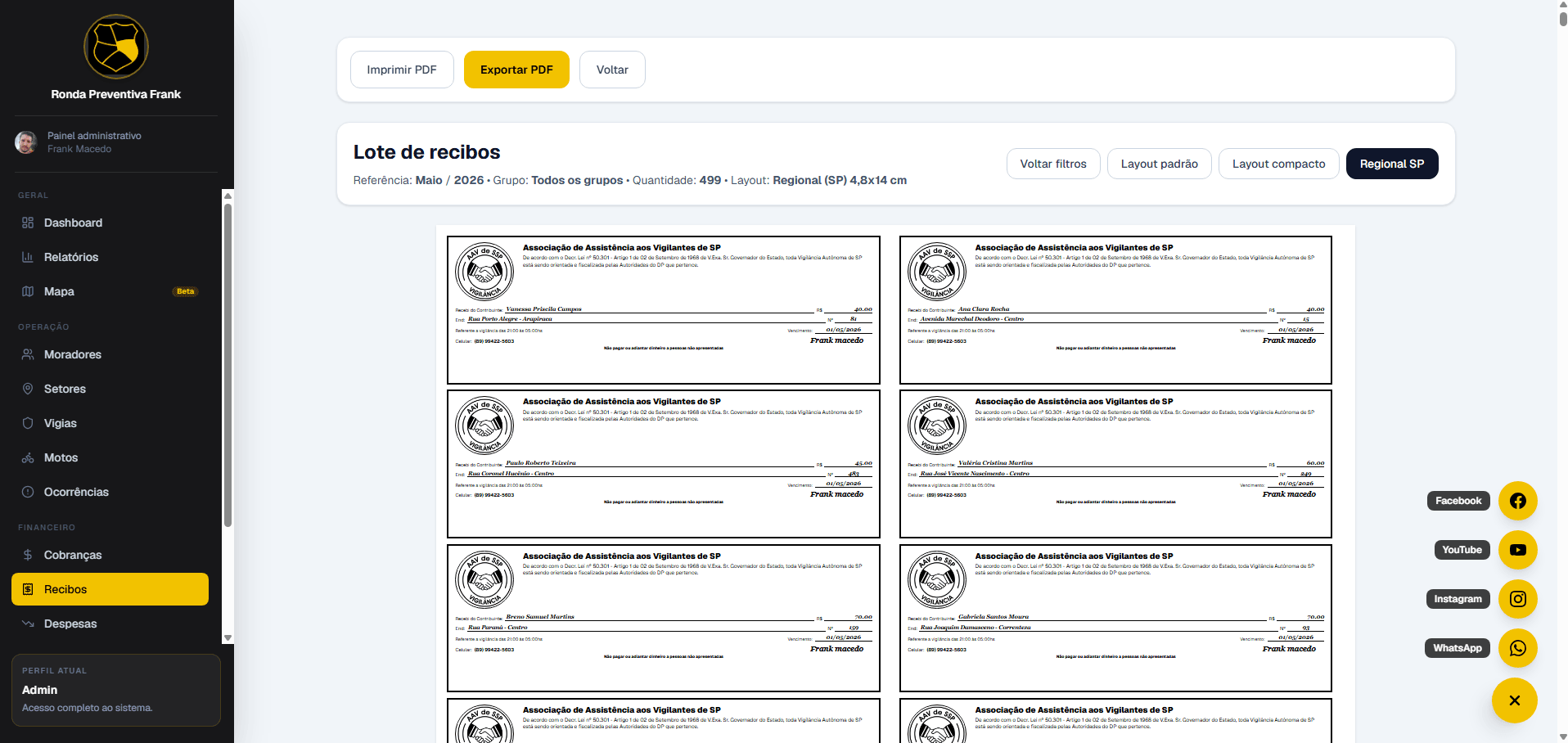This screenshot has height=743, width=1568.
Task: Select the Paulo Roberto Teixeira receipt
Action: pos(664,464)
